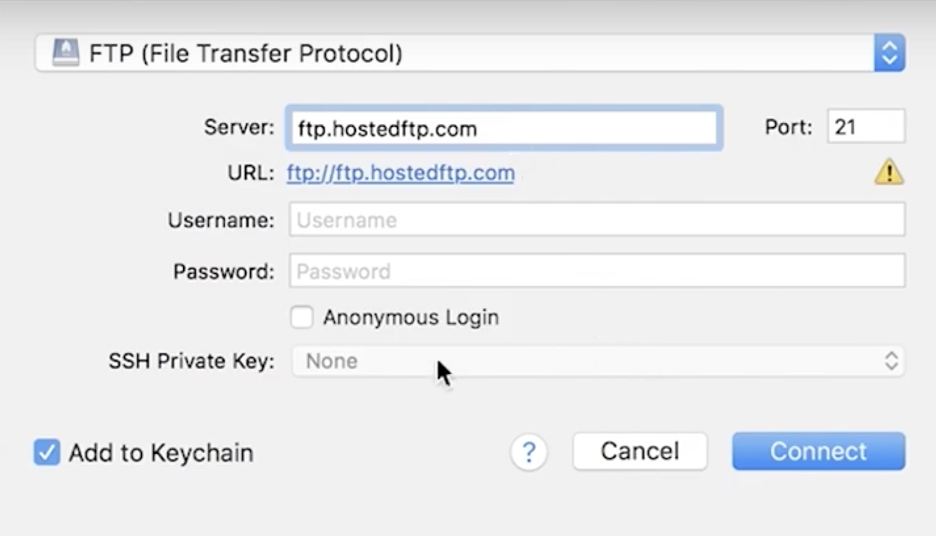
Task: Open help with the question mark button
Action: click(529, 452)
